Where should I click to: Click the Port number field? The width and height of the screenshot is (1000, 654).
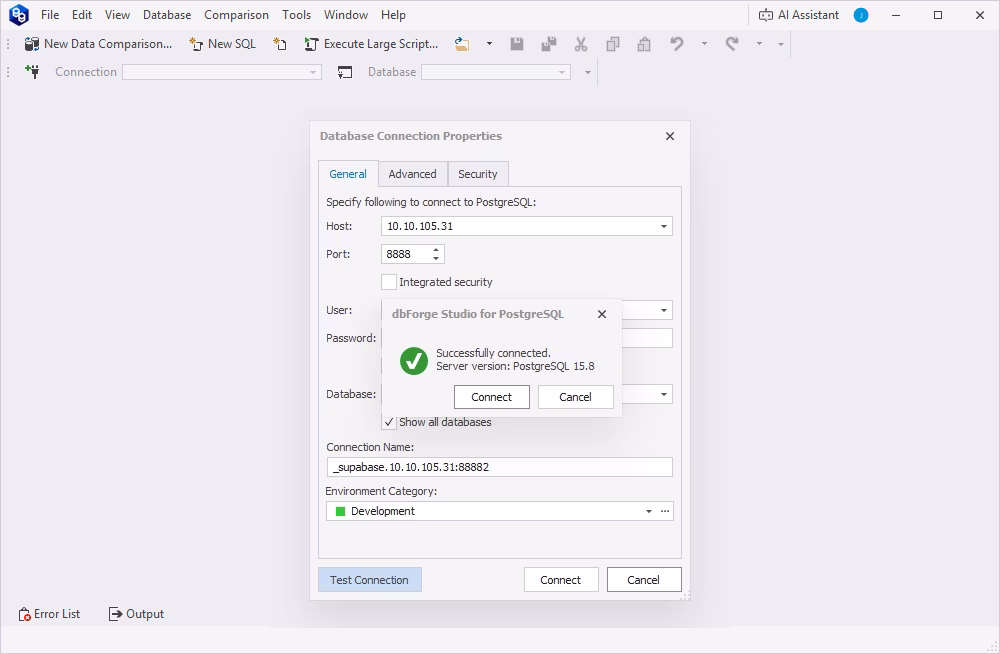[x=406, y=254]
